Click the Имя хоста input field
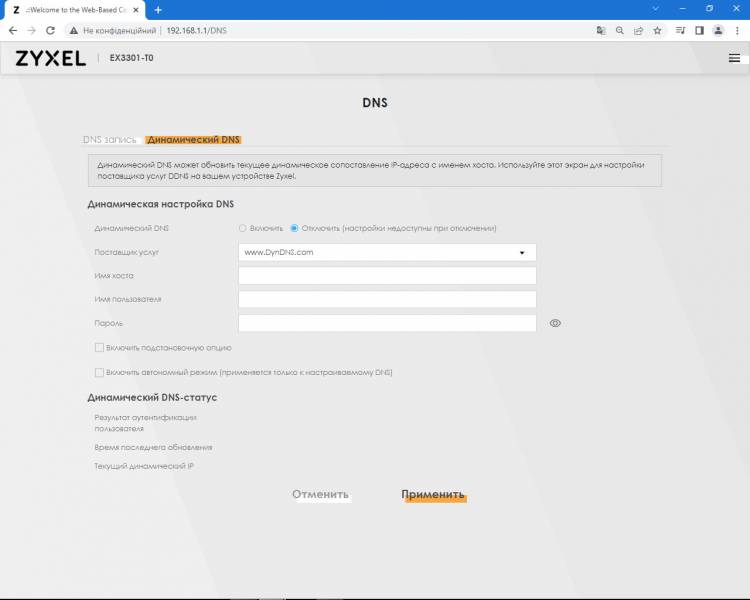 (x=387, y=276)
